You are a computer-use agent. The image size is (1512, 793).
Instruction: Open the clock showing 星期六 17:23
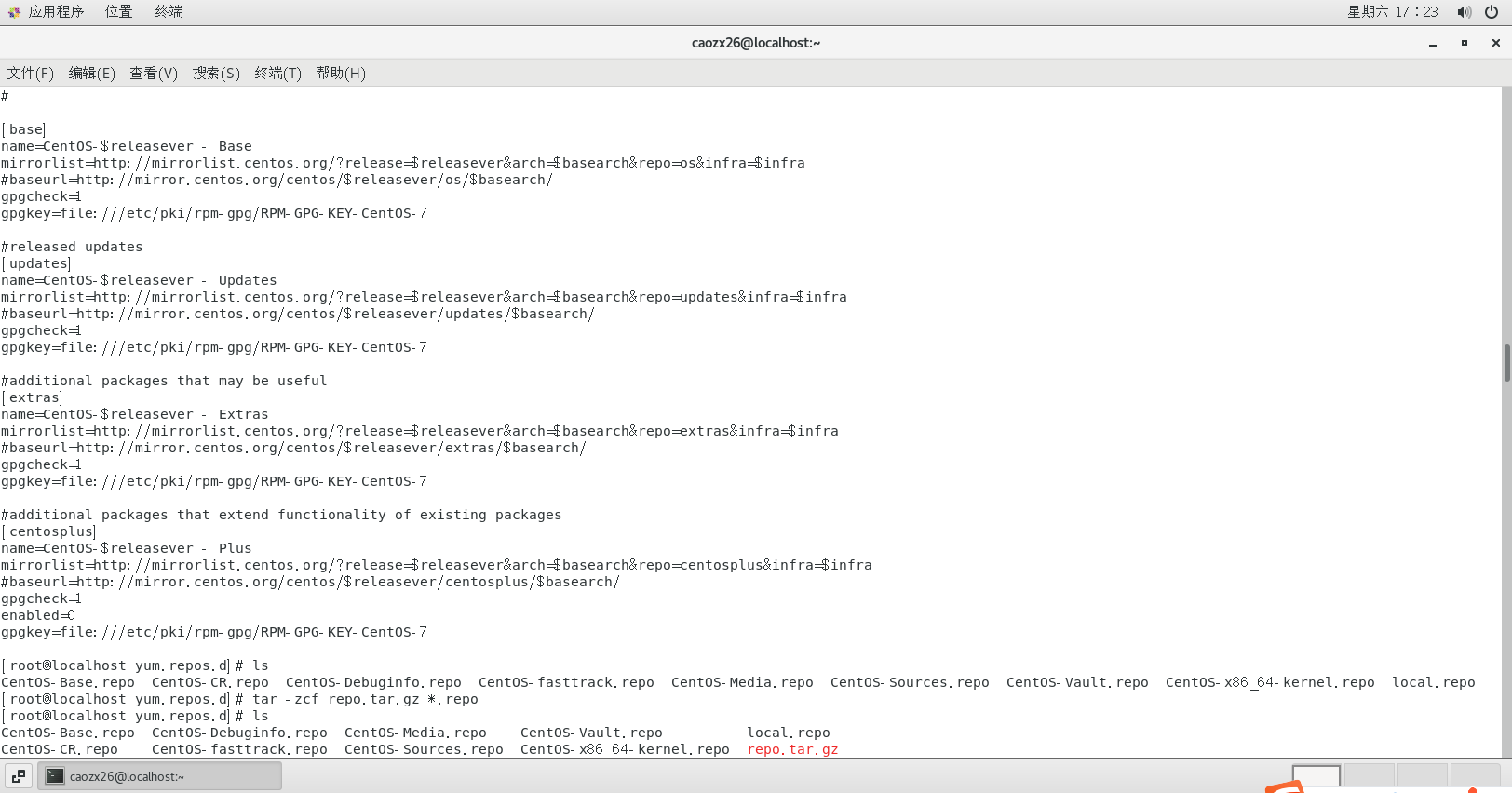click(x=1392, y=12)
